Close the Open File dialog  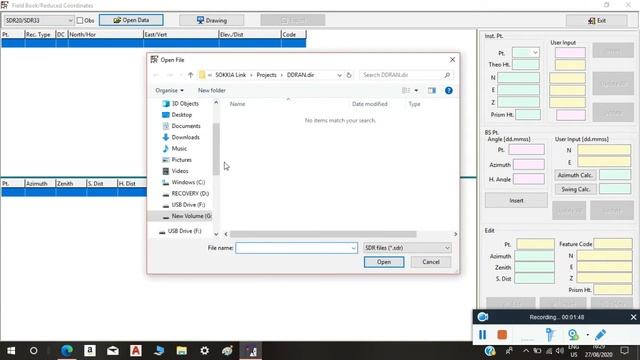[x=452, y=60]
